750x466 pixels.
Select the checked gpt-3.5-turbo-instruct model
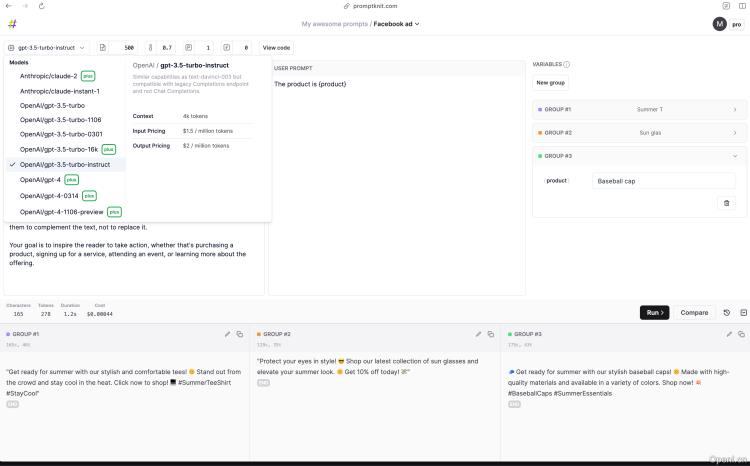(65, 164)
